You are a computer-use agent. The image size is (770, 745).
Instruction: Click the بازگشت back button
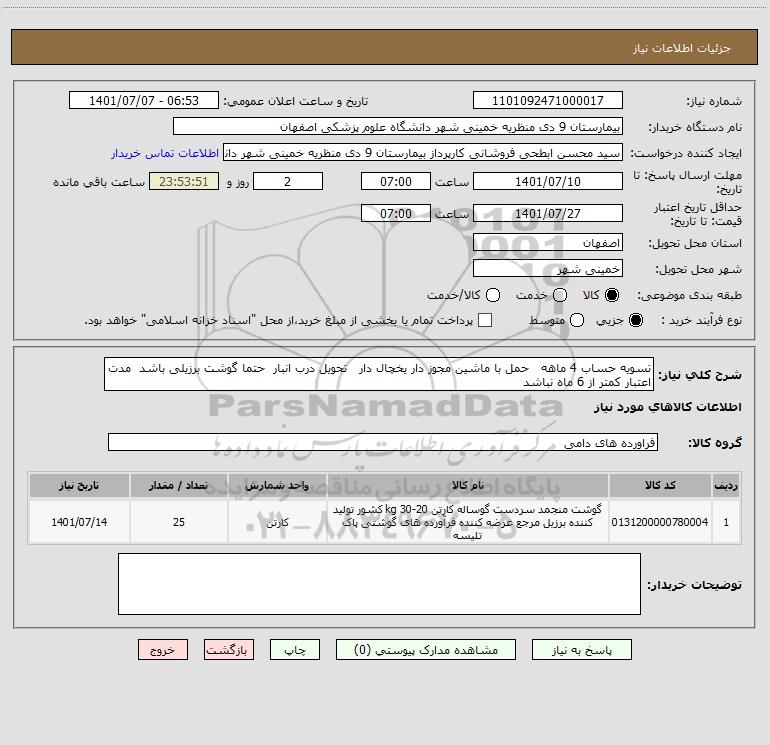pyautogui.click(x=229, y=650)
